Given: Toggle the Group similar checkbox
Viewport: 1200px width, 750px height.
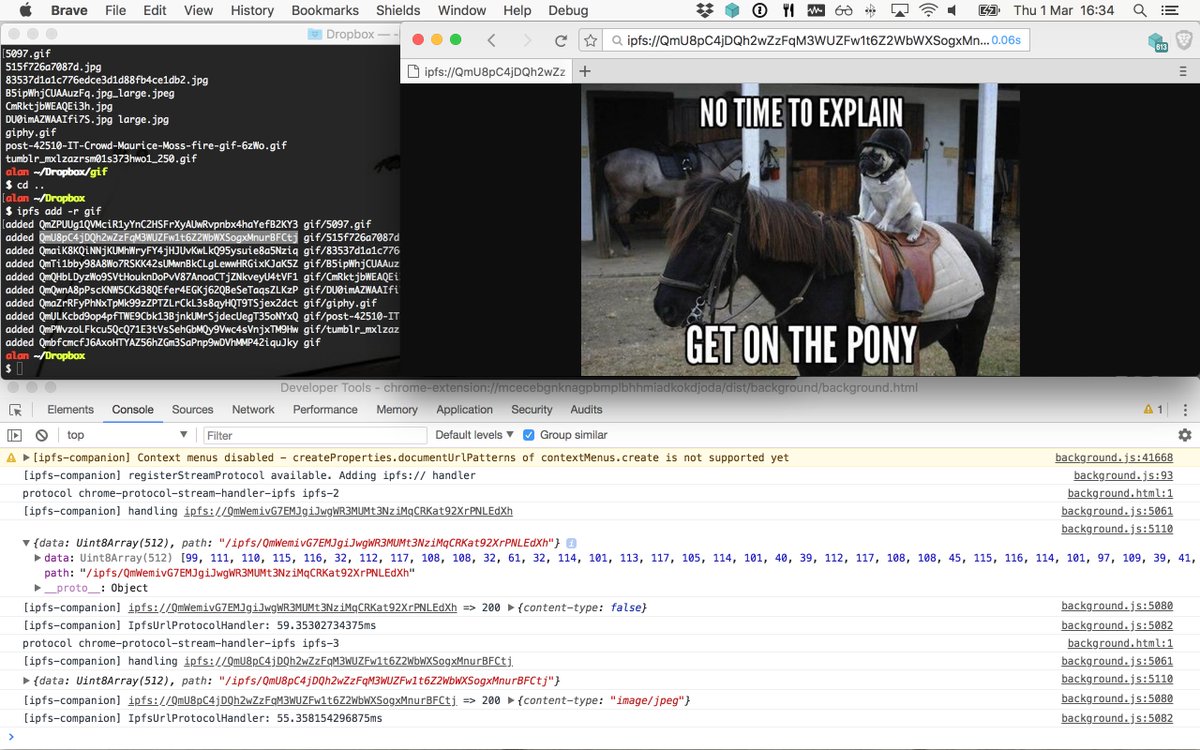Looking at the screenshot, I should click(x=529, y=435).
